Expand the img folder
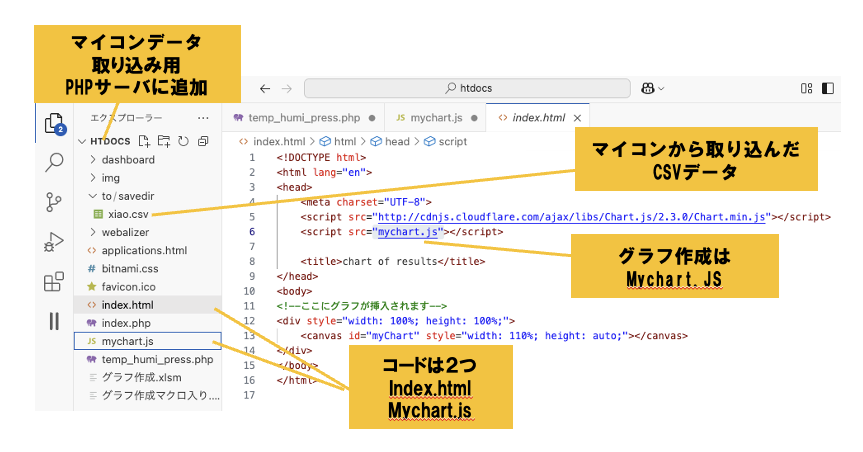Image resolution: width=863 pixels, height=452 pixels. point(110,178)
